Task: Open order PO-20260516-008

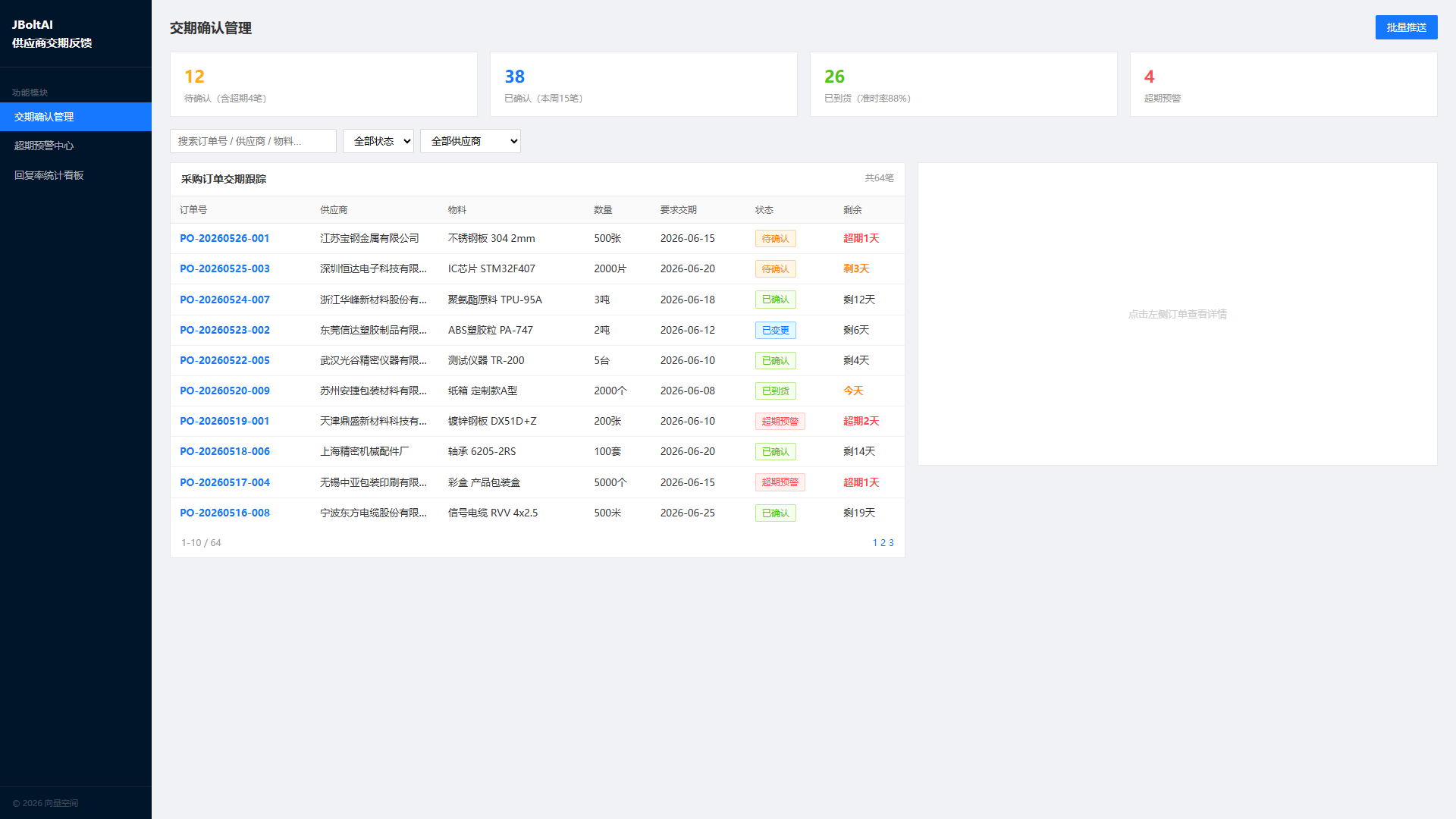Action: (x=224, y=513)
